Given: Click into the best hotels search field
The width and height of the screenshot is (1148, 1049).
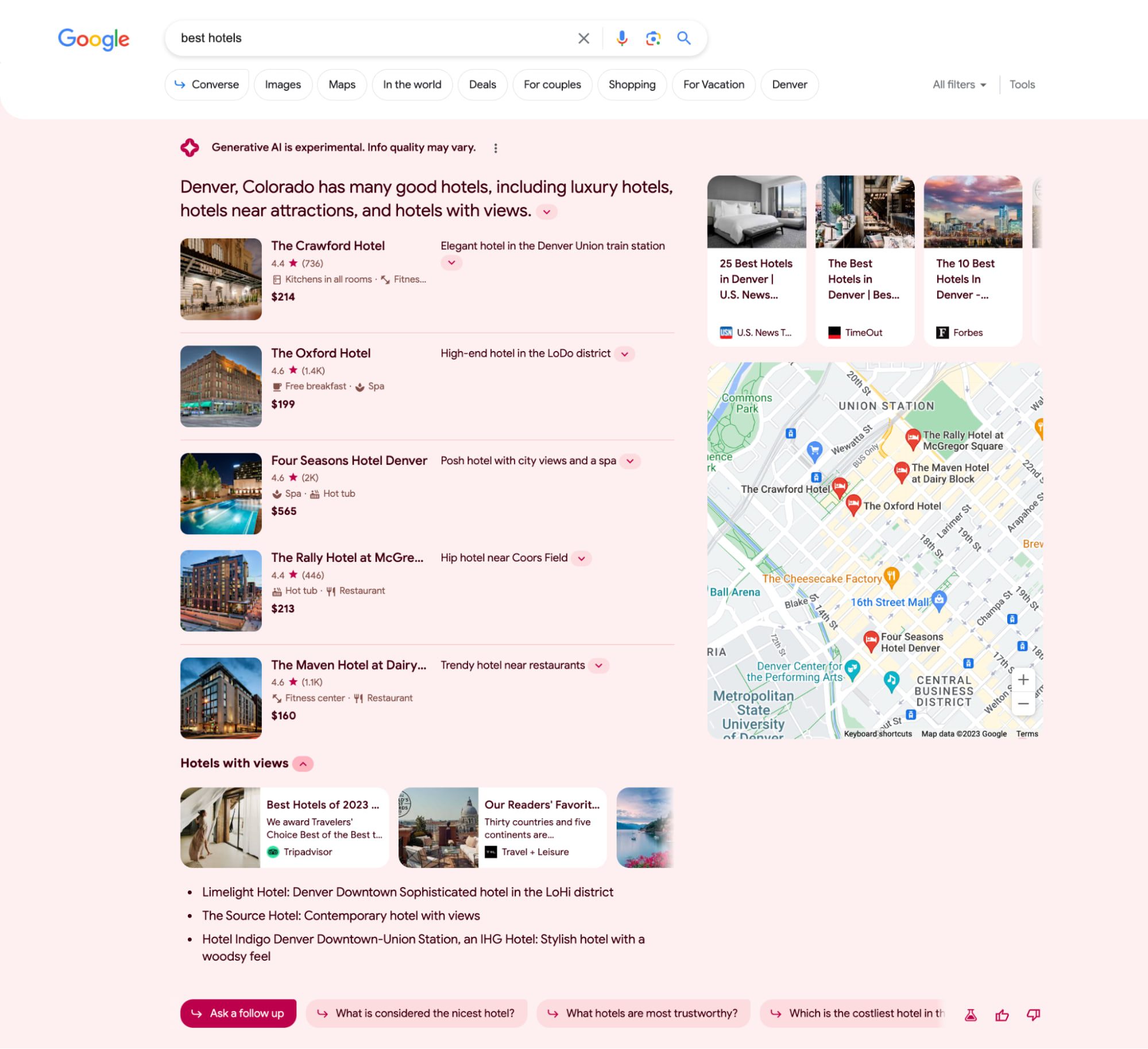Looking at the screenshot, I should (373, 38).
